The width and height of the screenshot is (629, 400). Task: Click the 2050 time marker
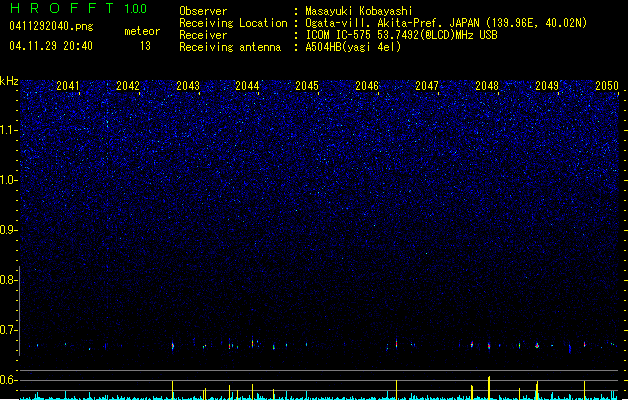coord(607,86)
